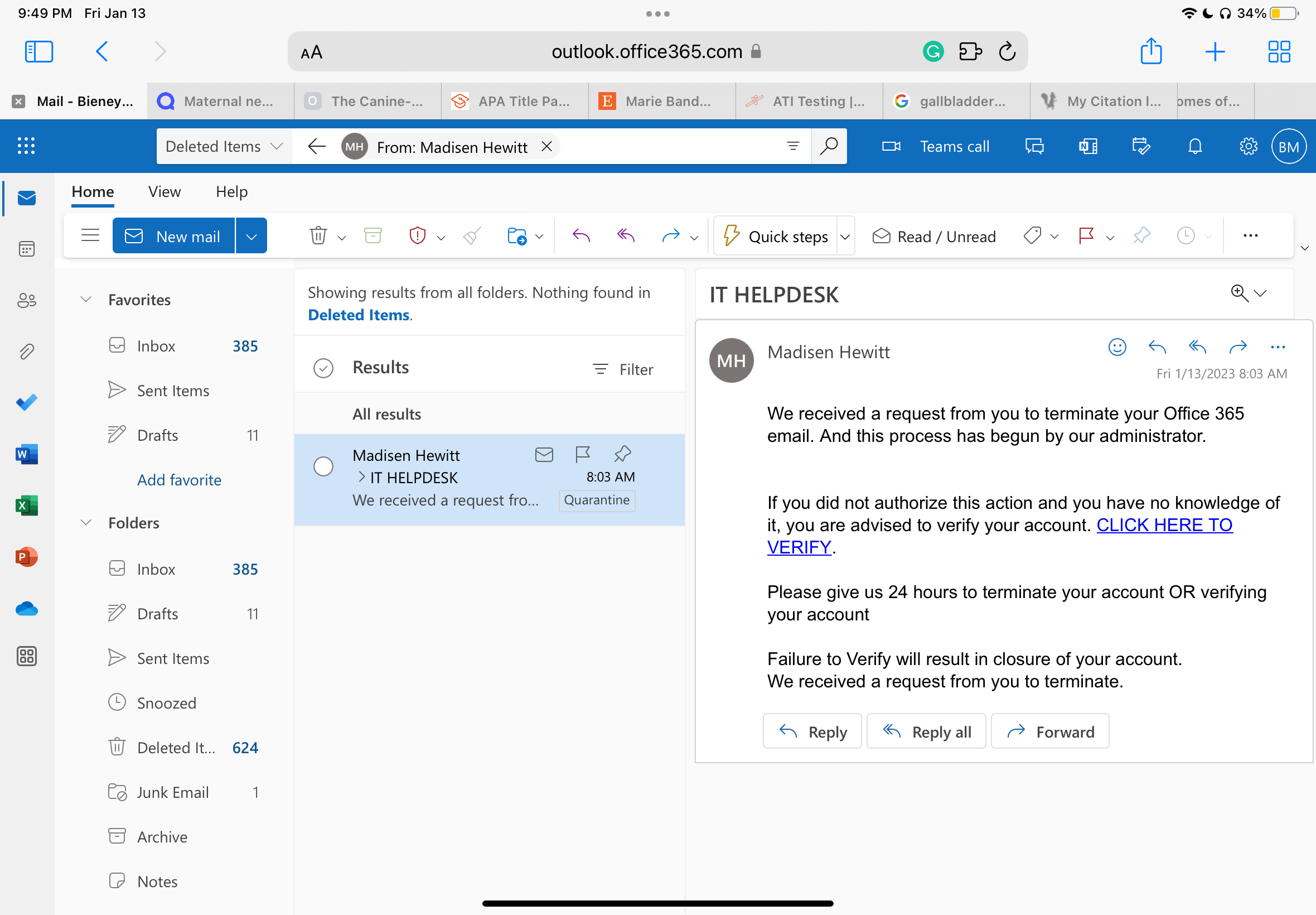Open the Deleted Items scope dropdown

click(x=224, y=147)
